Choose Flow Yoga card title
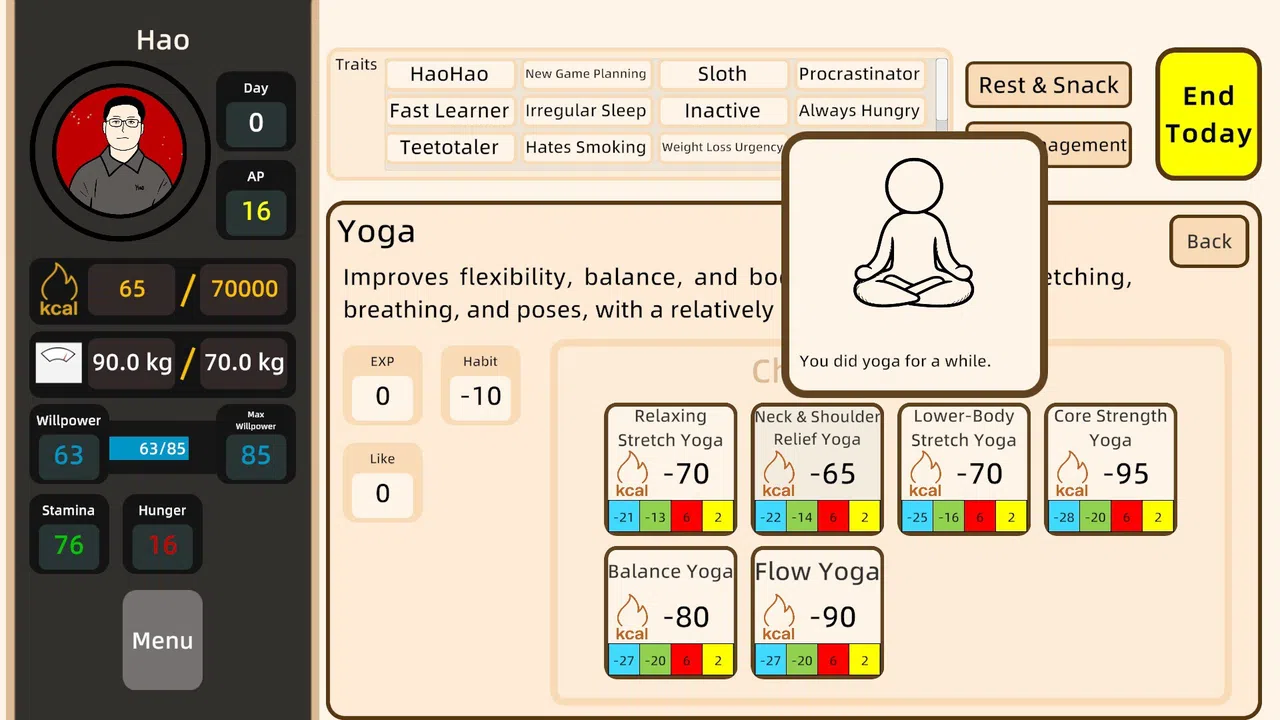This screenshot has height=720, width=1280. tap(817, 571)
